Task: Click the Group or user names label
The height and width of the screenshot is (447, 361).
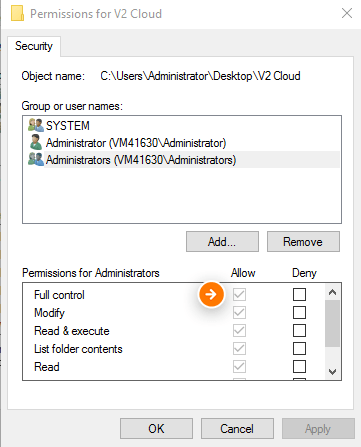Action: tap(72, 106)
